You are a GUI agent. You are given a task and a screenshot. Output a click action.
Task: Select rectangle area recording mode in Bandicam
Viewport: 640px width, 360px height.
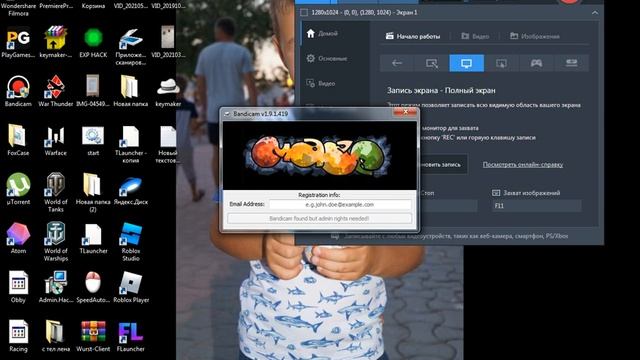click(x=432, y=63)
